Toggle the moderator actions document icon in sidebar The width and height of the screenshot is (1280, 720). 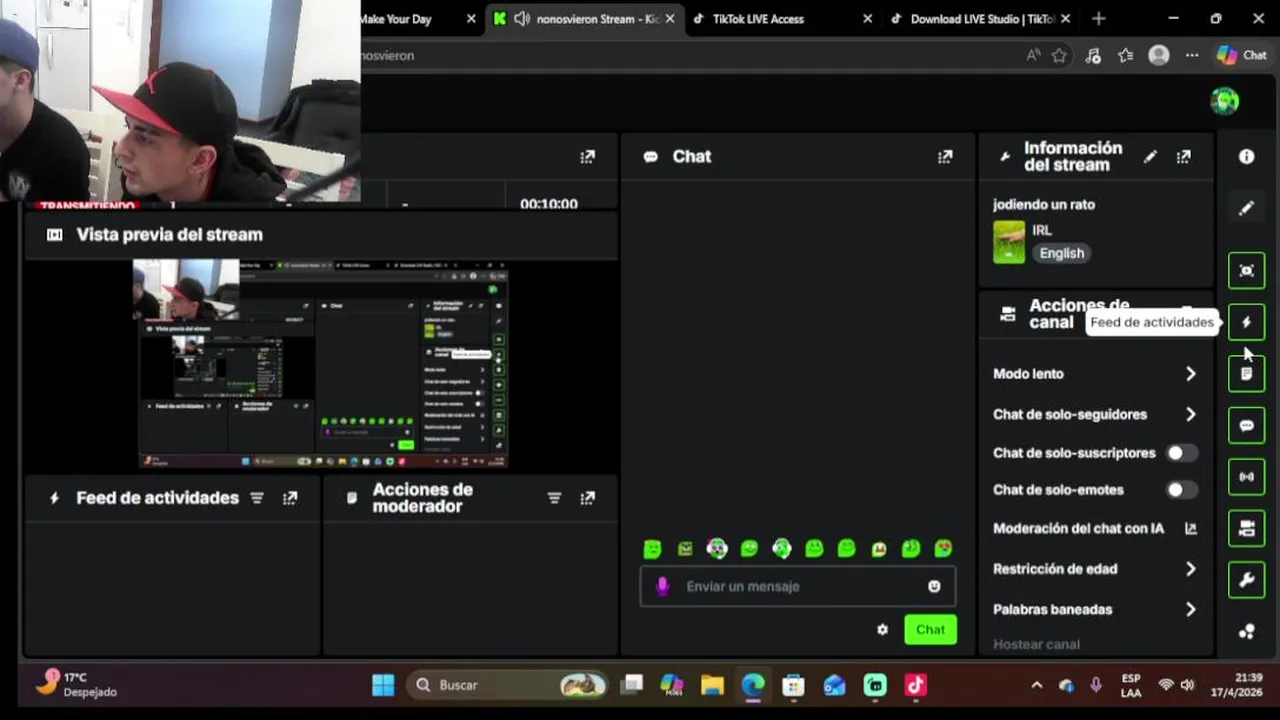(x=1246, y=374)
